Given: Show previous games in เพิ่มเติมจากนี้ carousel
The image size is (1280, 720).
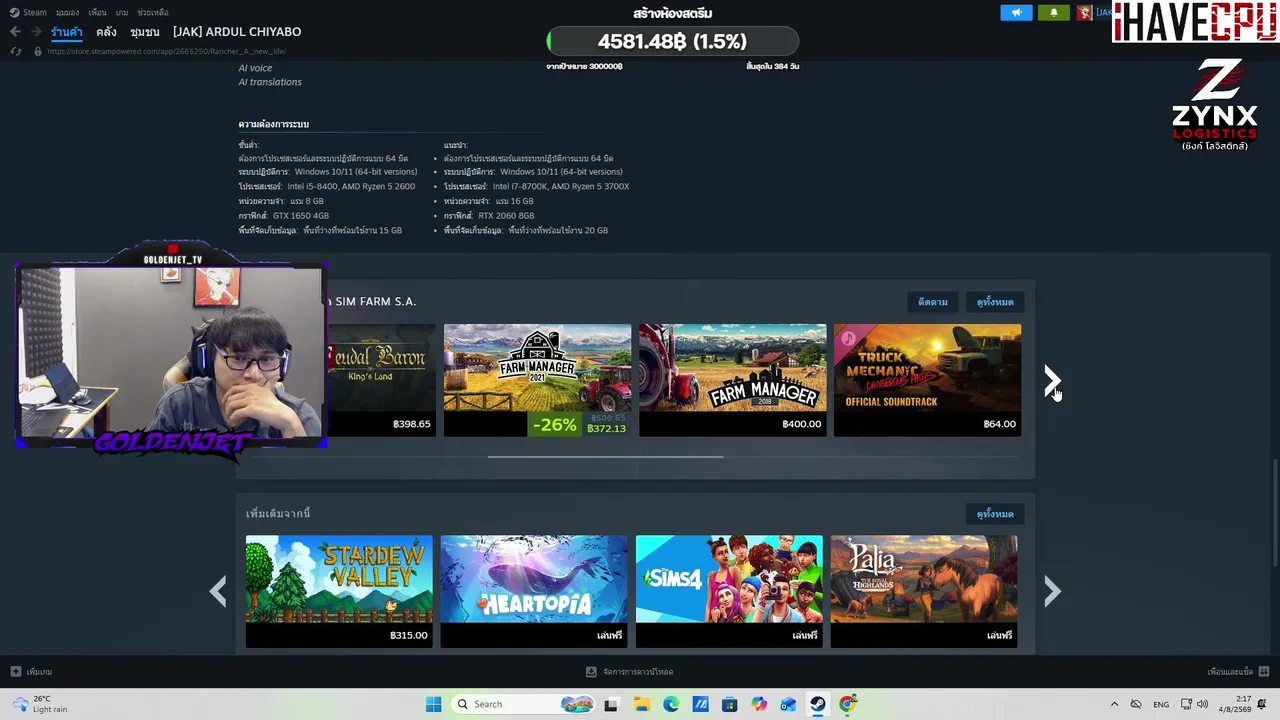Looking at the screenshot, I should (218, 592).
